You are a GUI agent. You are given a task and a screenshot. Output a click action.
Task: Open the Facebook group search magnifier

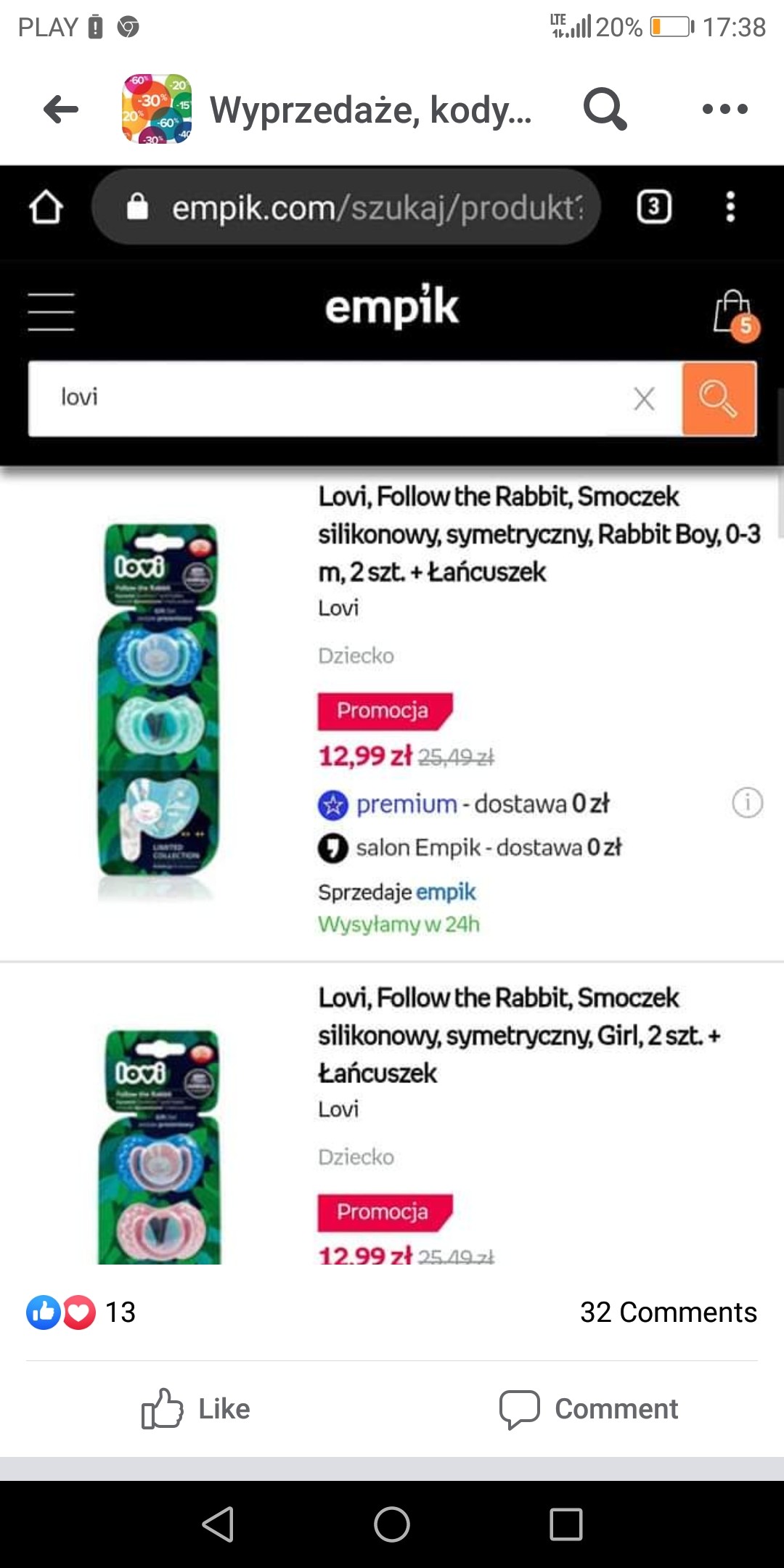click(x=605, y=110)
